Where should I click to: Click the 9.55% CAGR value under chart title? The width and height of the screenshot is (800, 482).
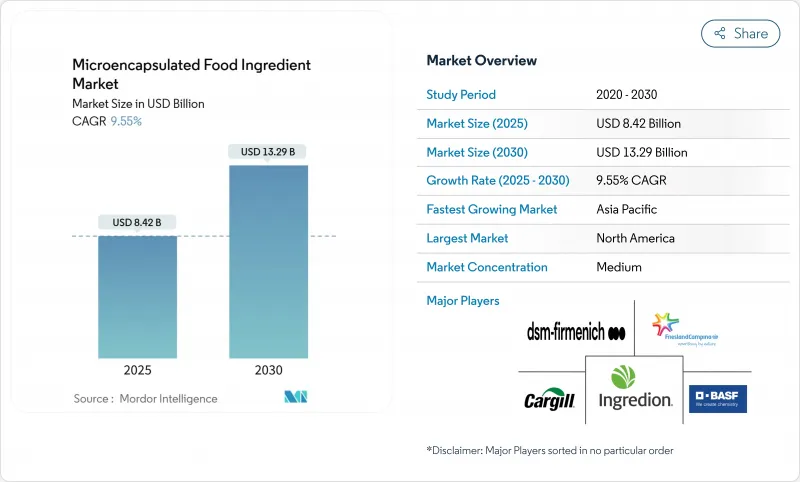click(125, 121)
